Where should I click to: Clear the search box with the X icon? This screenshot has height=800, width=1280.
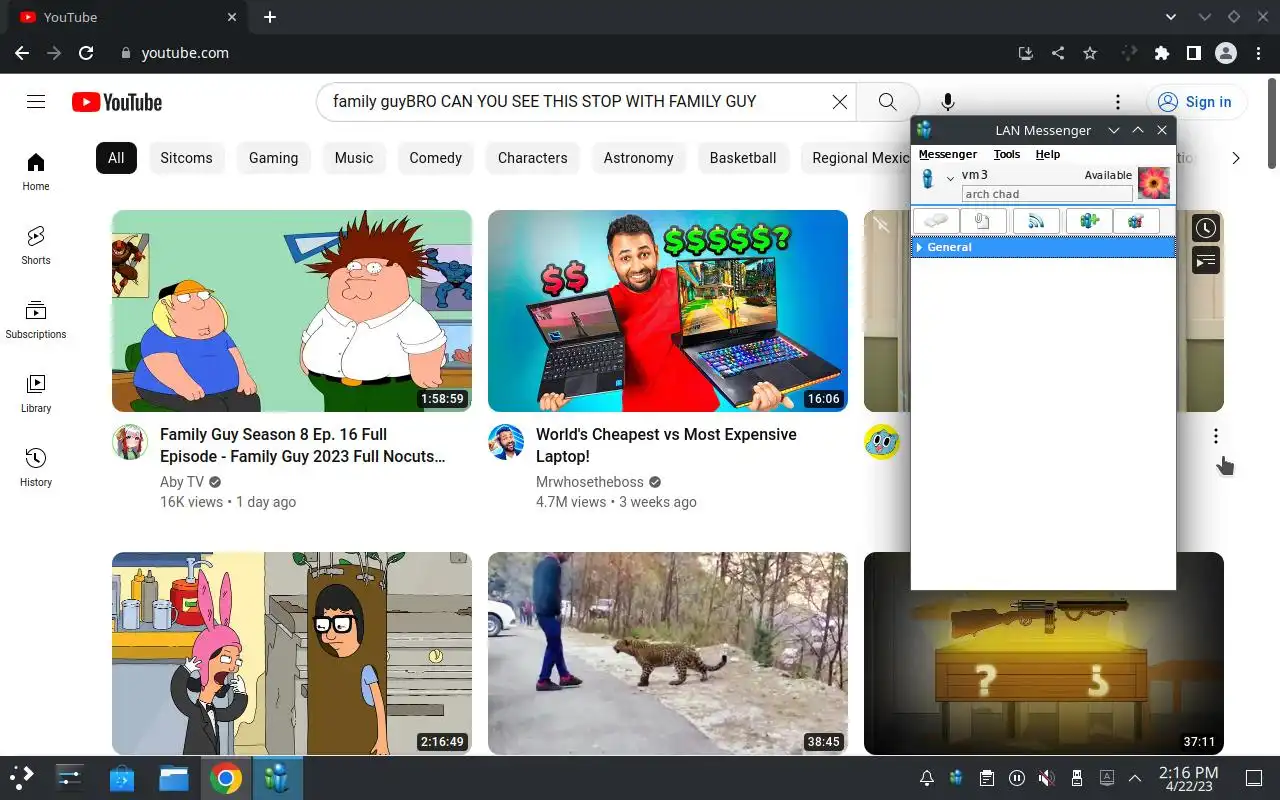tap(840, 102)
